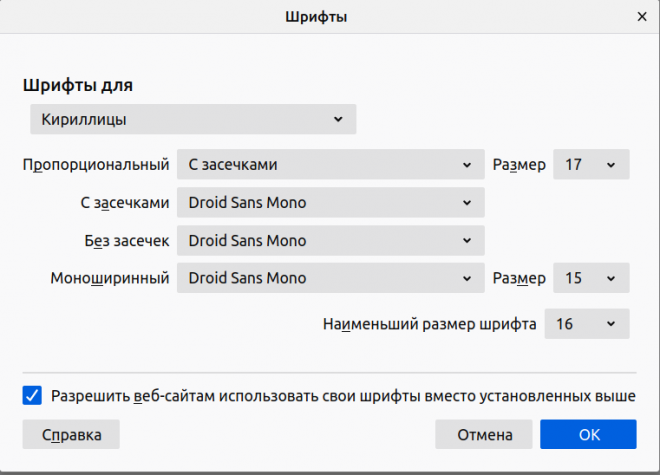Click the Справка help button
660x475 pixels.
pos(70,435)
